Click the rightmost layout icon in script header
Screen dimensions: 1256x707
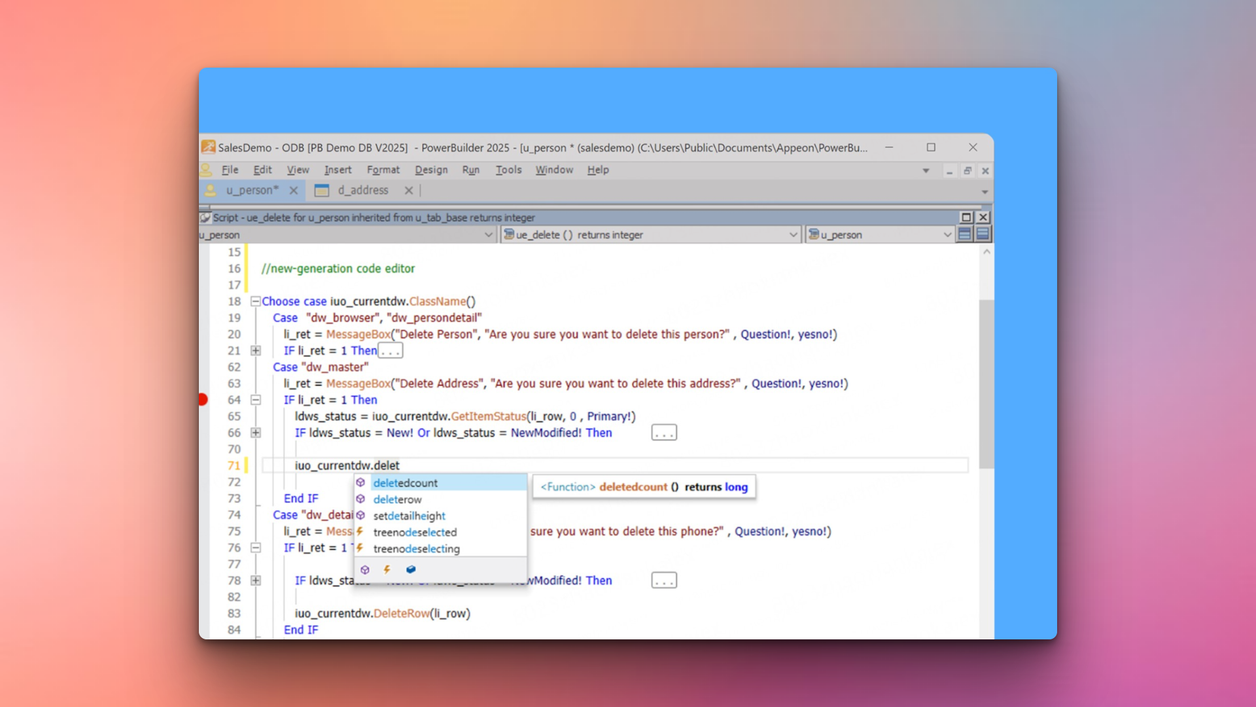click(983, 235)
